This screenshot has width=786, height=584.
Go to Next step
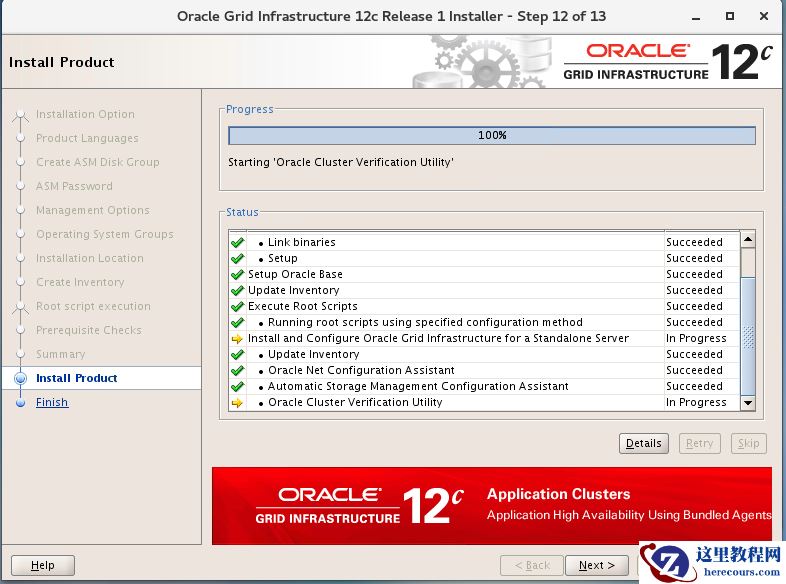pos(597,565)
